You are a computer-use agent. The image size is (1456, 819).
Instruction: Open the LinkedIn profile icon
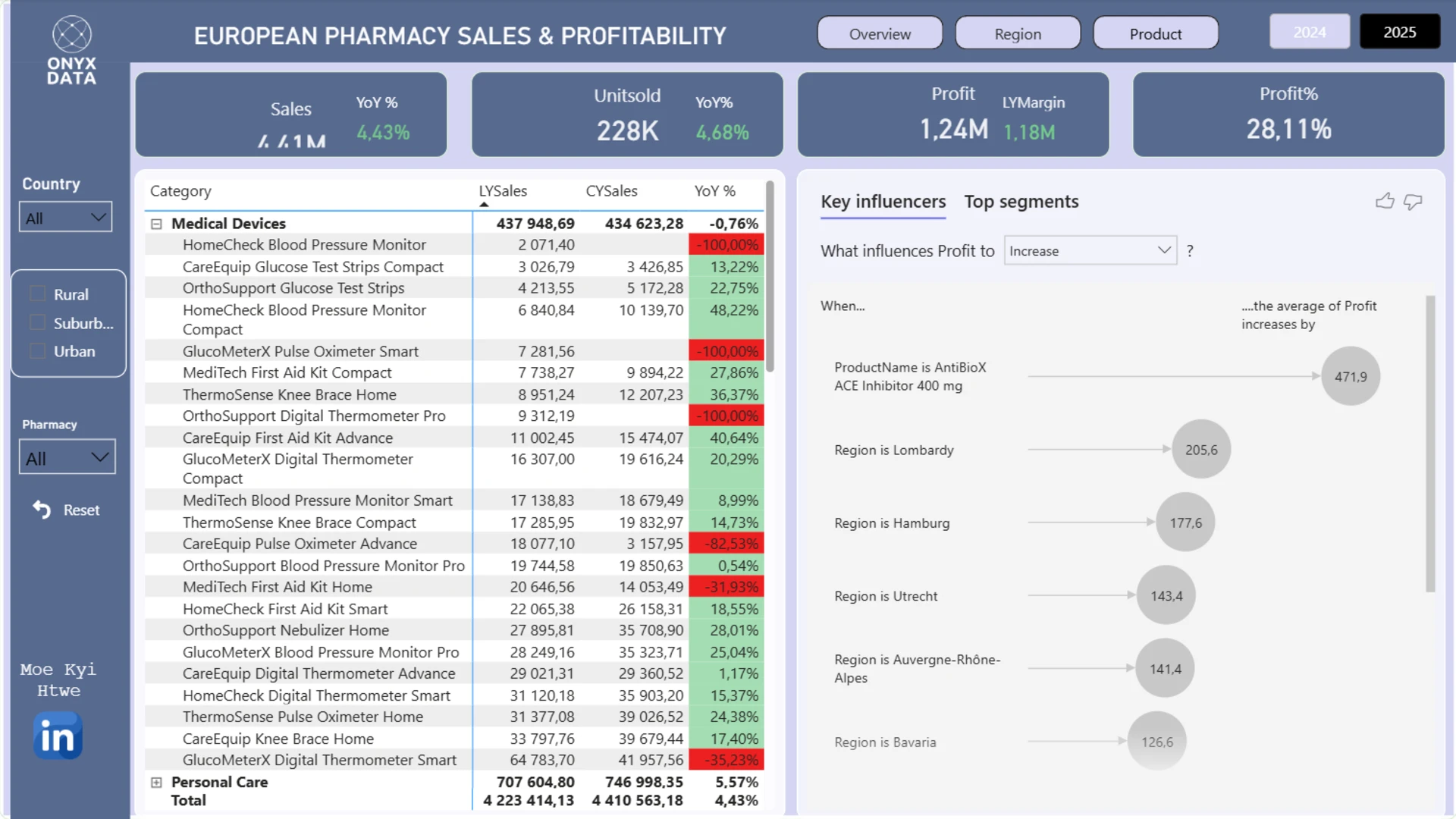[x=58, y=736]
